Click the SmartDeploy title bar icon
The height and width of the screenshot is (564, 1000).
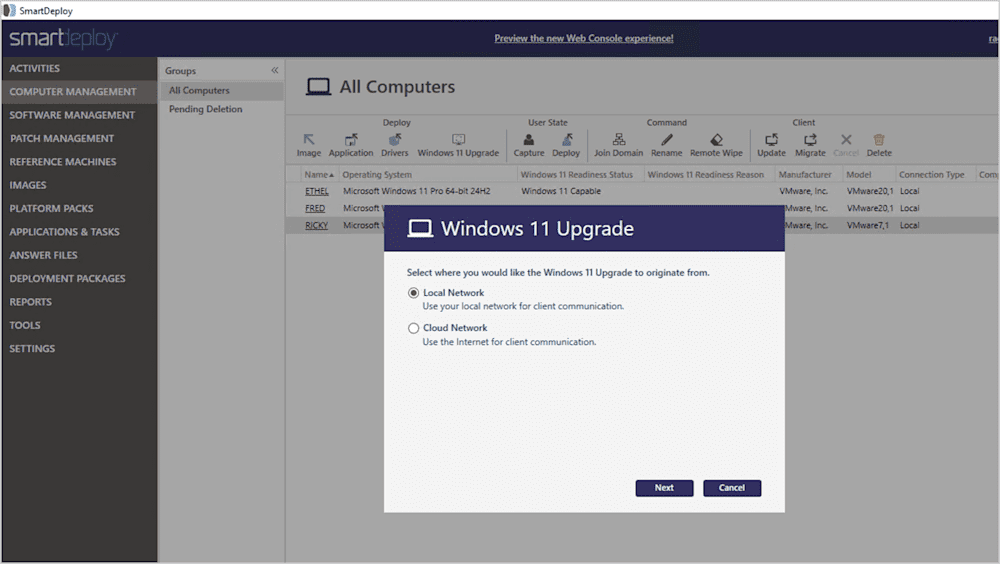(x=9, y=10)
